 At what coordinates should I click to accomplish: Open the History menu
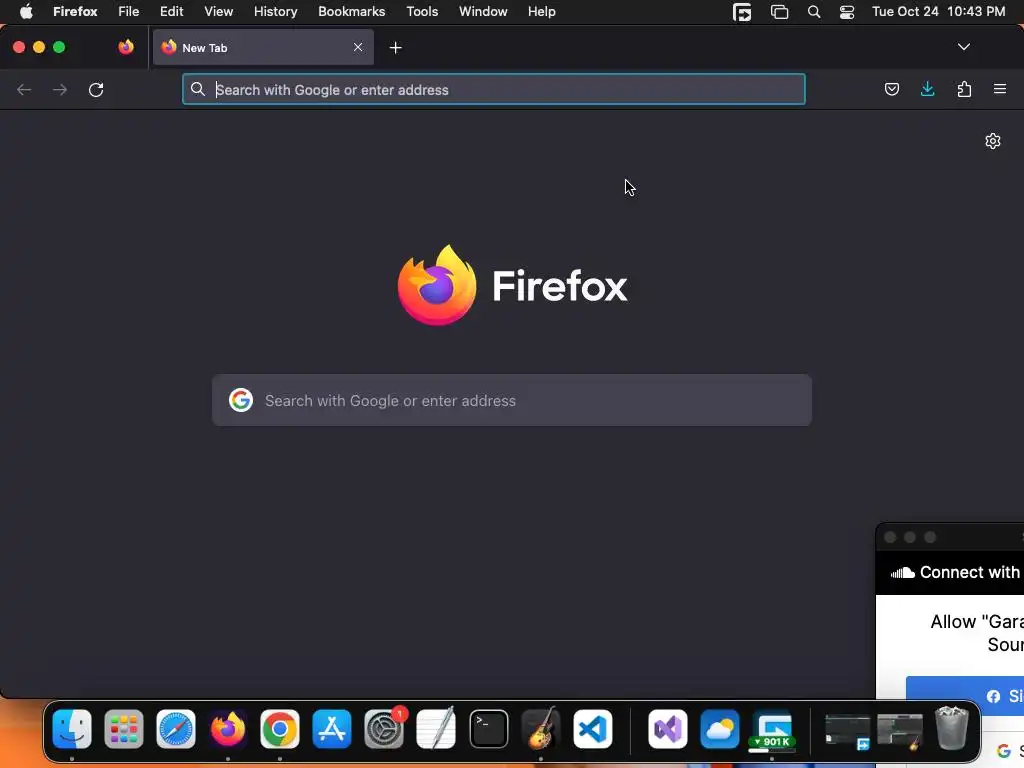[x=276, y=12]
